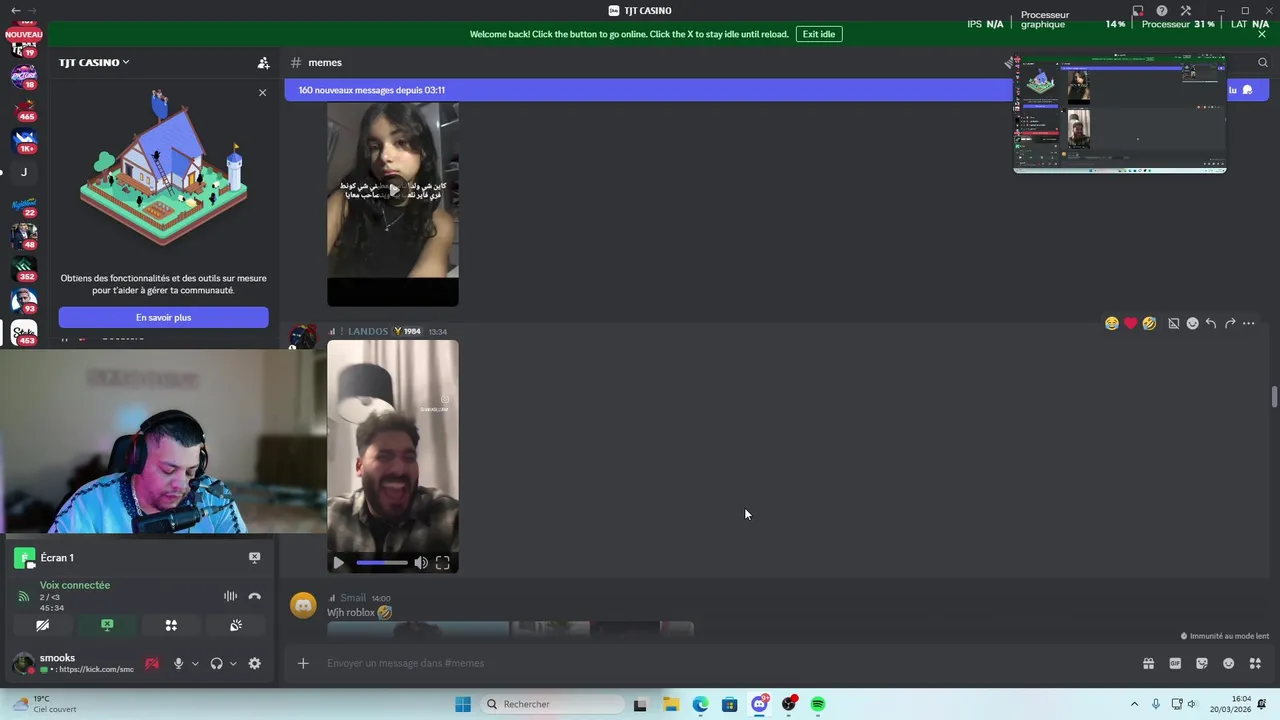Open the voice Activities button

(171, 625)
